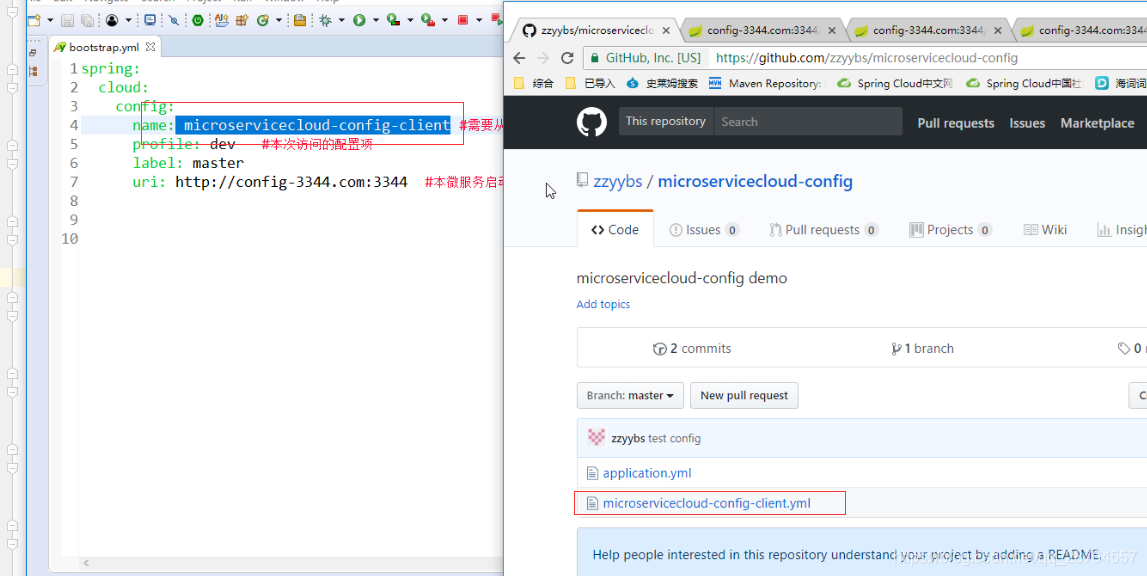Open Pull requests in GitHub header
This screenshot has height=576, width=1147.
click(955, 123)
